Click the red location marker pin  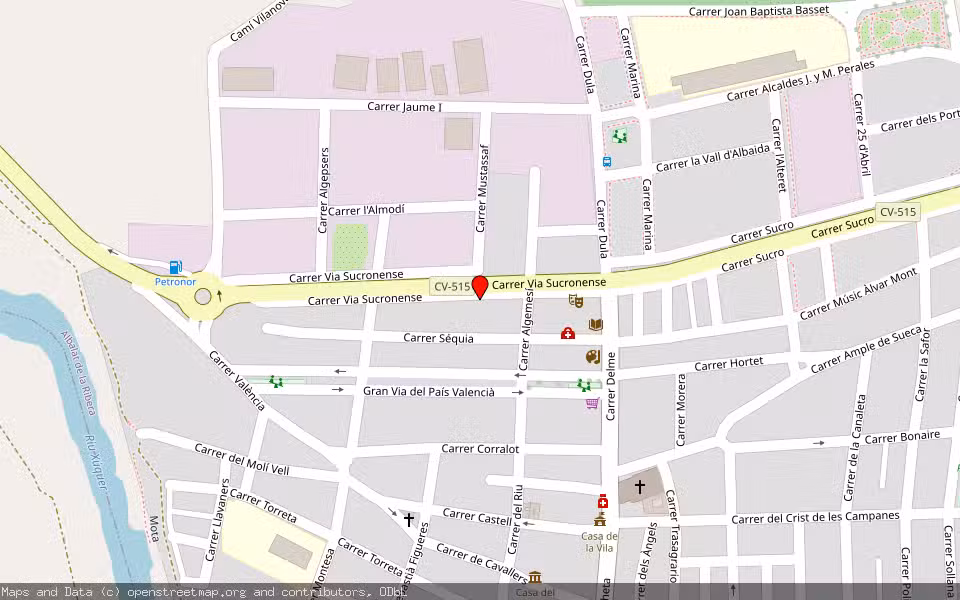point(479,287)
